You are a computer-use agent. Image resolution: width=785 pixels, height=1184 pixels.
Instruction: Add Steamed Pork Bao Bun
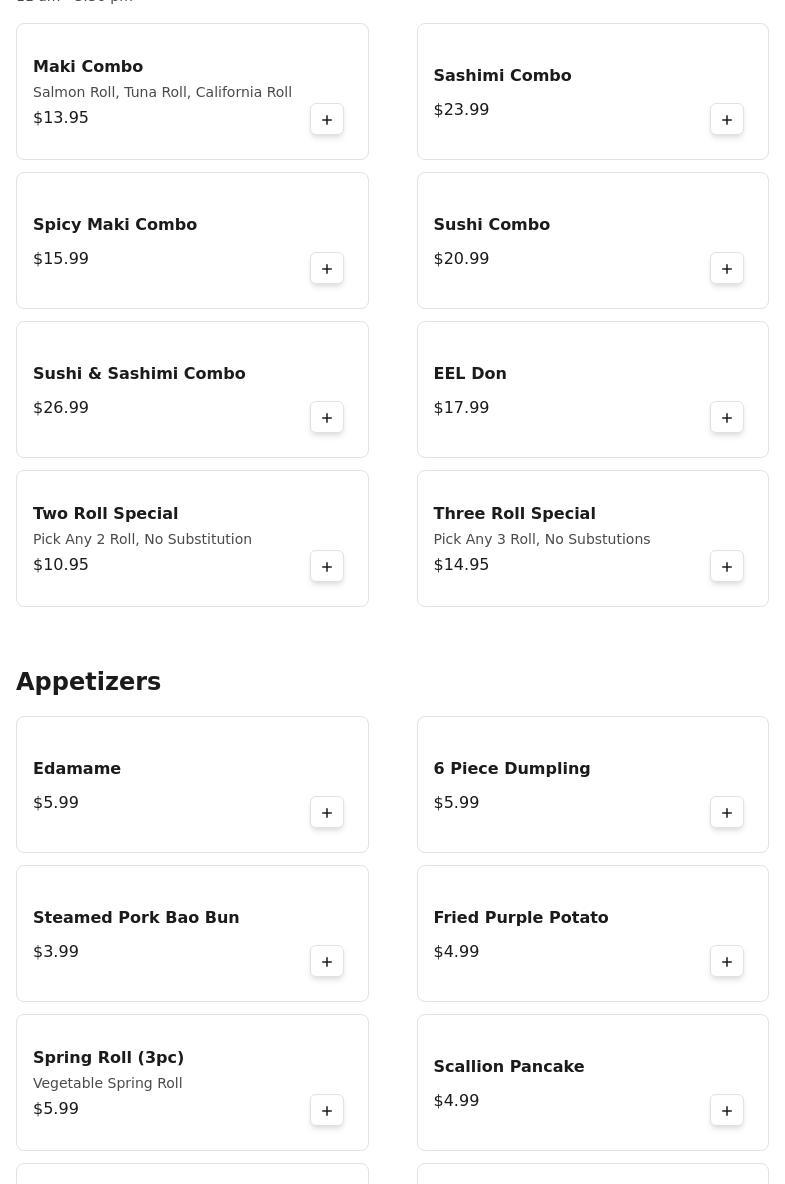point(327,962)
